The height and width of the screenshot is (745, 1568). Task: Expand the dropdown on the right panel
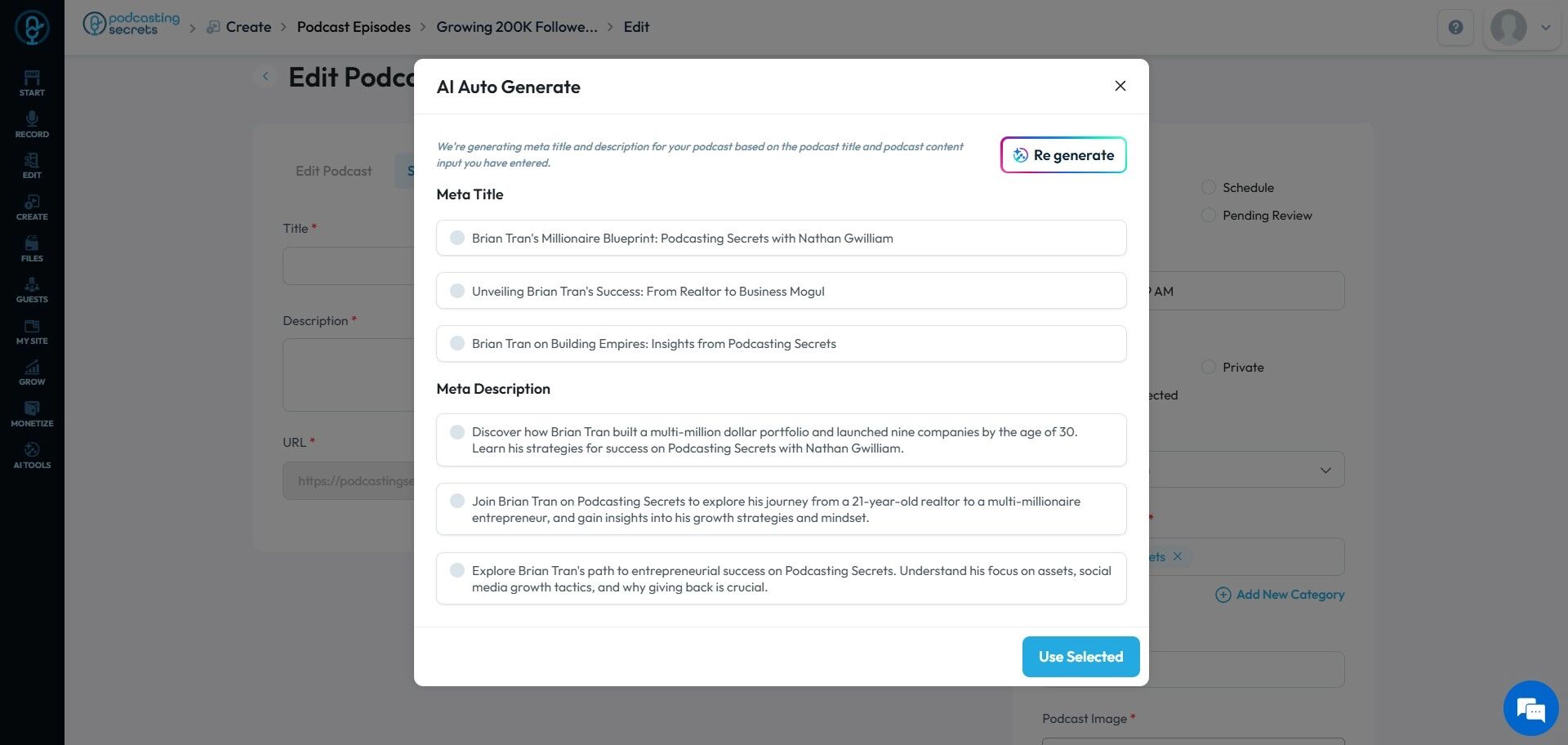pos(1325,471)
